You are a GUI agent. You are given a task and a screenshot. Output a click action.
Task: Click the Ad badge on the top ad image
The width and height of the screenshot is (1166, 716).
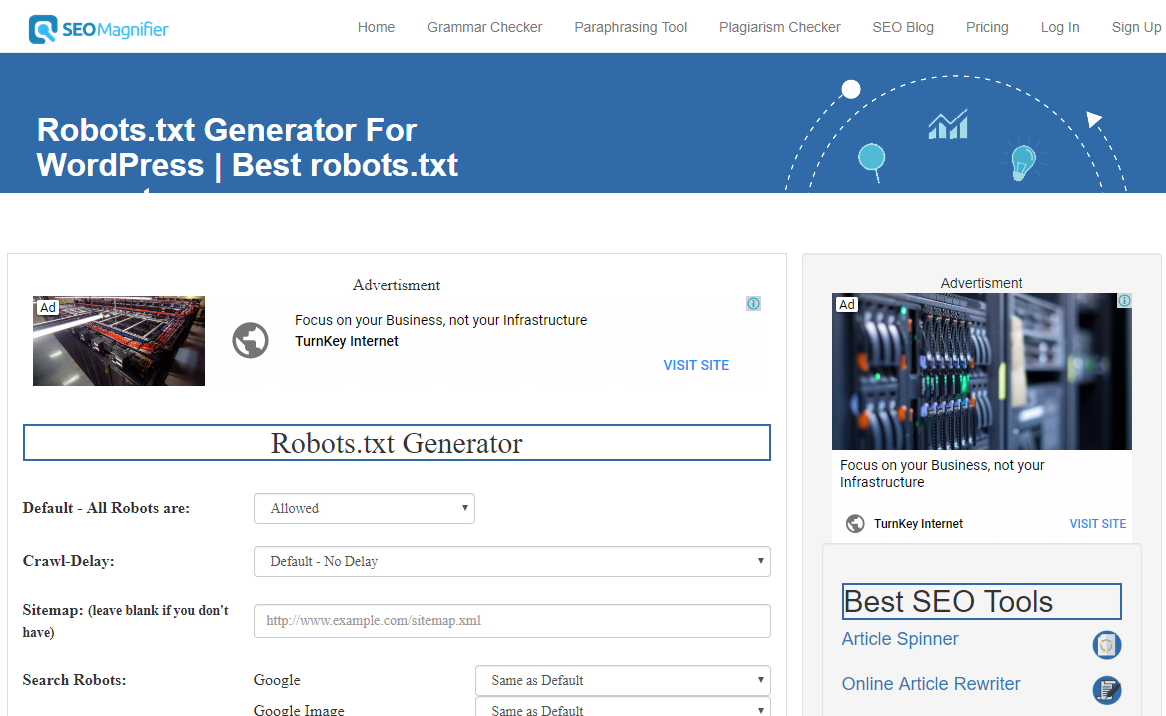tap(47, 307)
